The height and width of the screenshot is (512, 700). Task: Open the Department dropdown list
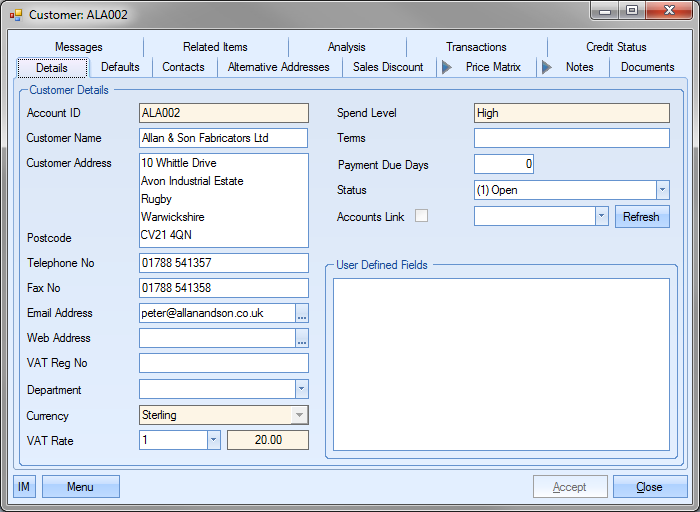301,390
